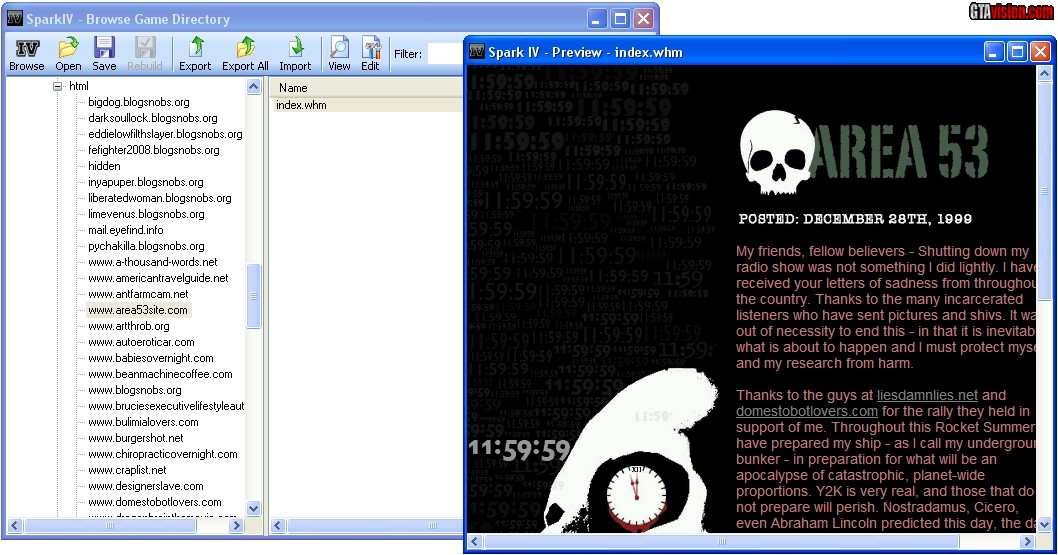Maximize the Preview index.whm window
This screenshot has width=1058, height=555.
pyautogui.click(x=1017, y=52)
